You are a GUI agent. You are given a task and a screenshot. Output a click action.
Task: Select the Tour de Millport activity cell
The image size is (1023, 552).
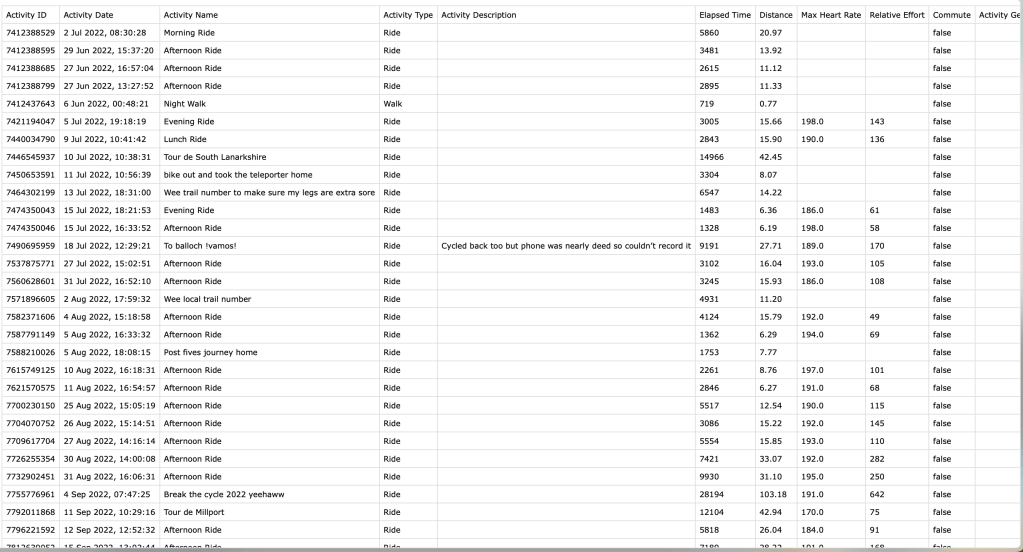click(194, 512)
